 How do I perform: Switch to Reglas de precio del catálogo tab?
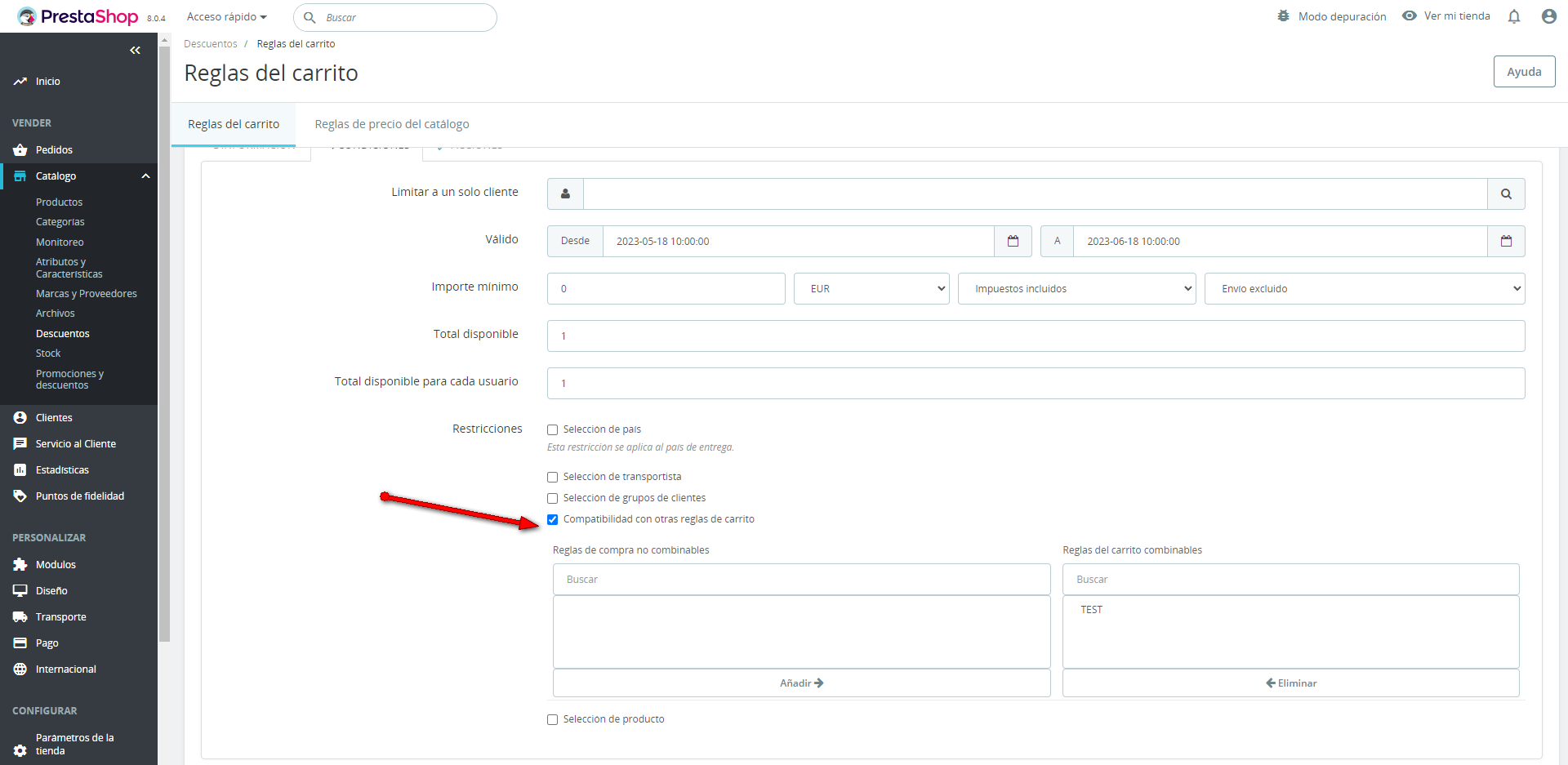click(x=392, y=124)
